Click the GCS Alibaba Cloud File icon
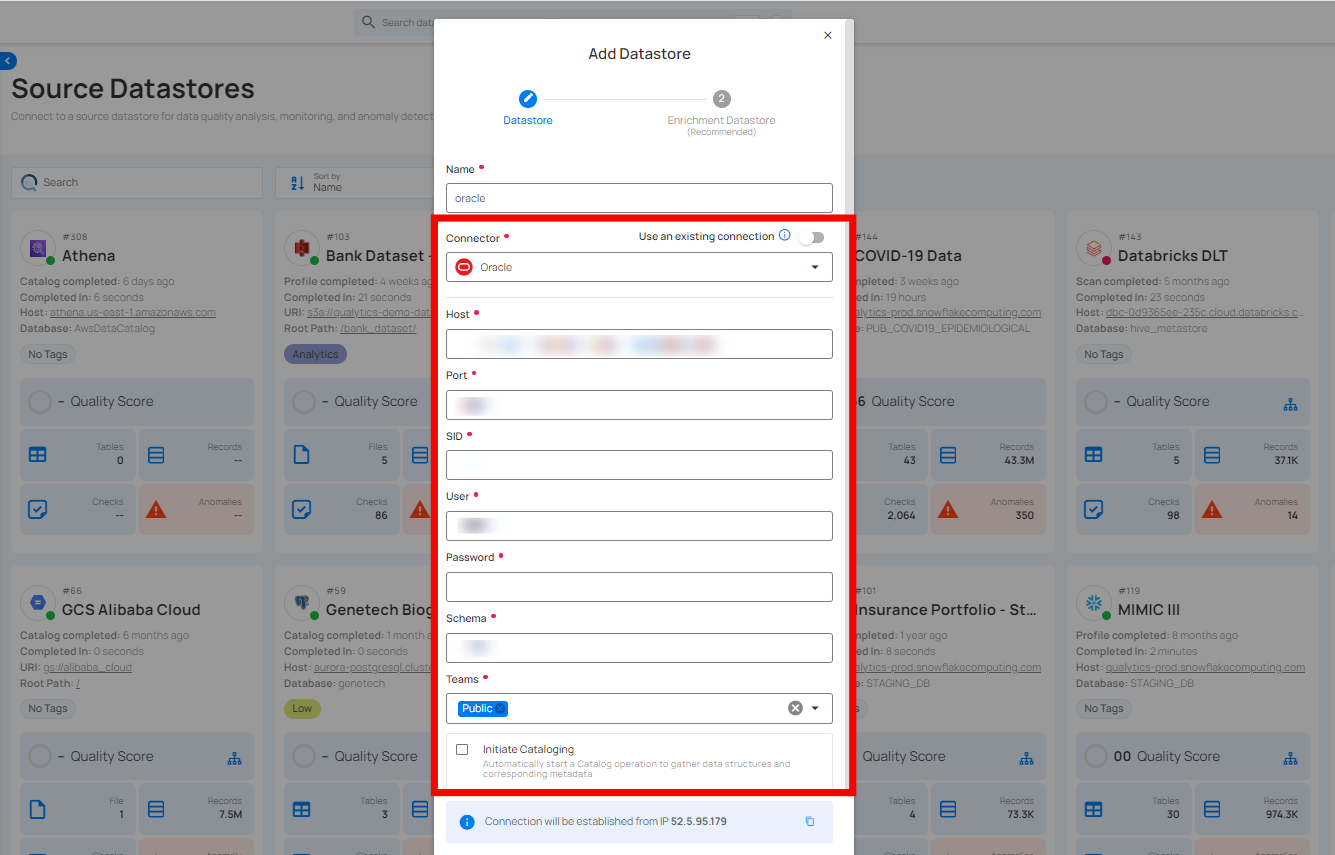This screenshot has width=1335, height=855. pyautogui.click(x=38, y=808)
